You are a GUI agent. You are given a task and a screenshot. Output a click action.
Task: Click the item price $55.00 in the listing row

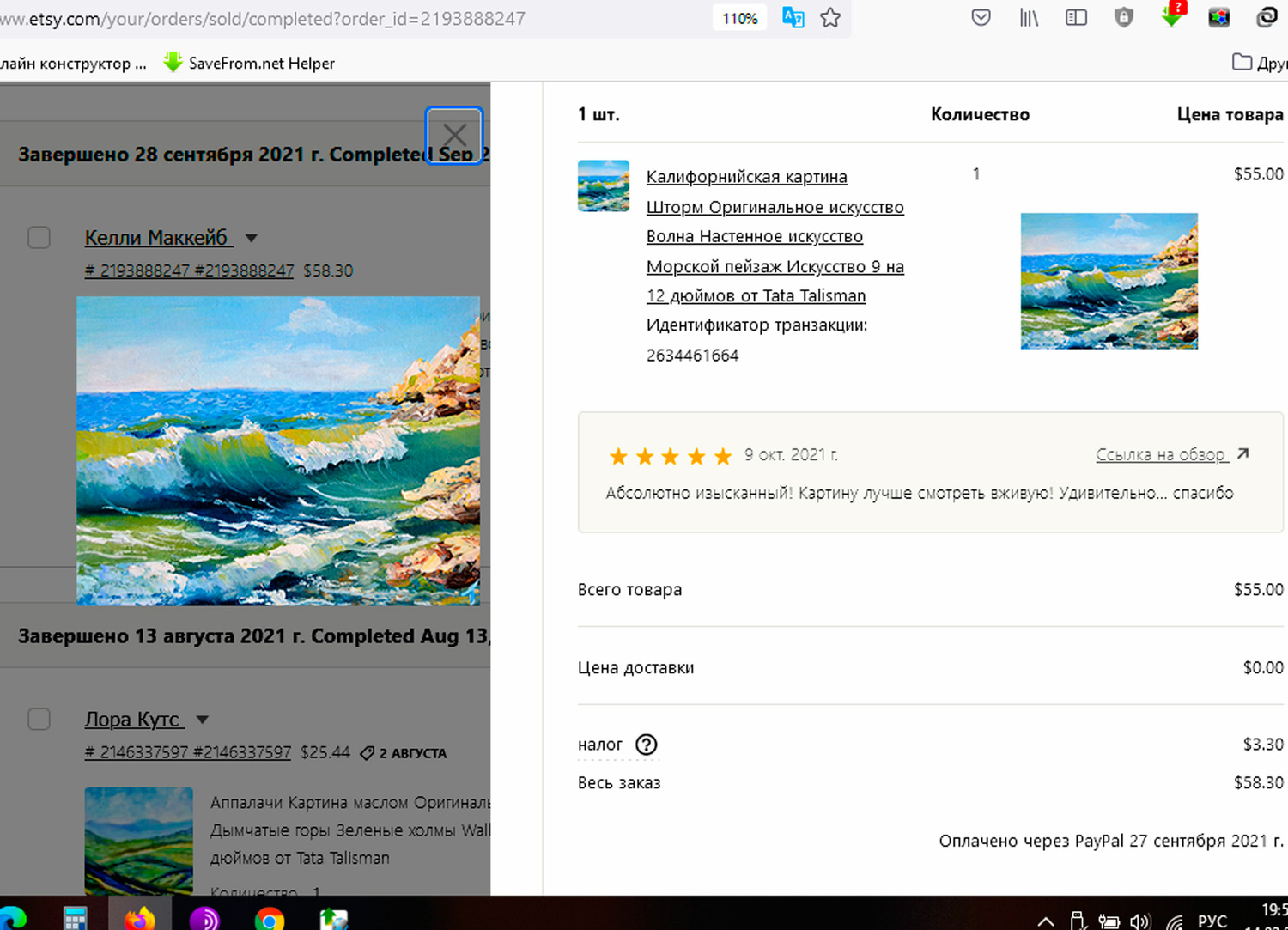click(1258, 173)
